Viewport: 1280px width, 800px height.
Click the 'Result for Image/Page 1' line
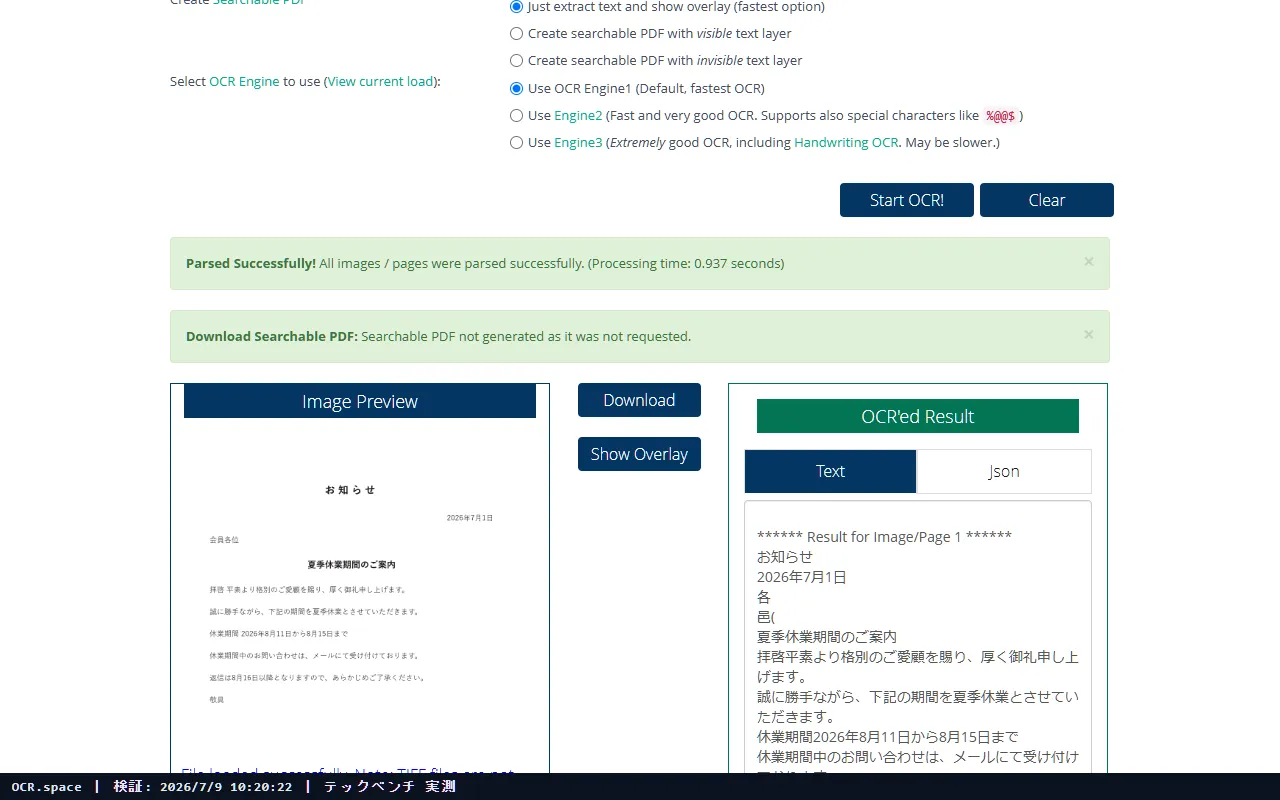884,537
